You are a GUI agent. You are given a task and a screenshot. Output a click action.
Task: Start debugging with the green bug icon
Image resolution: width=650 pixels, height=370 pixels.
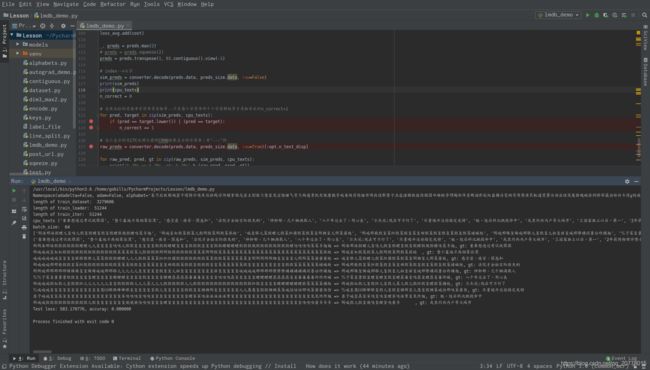click(x=597, y=15)
